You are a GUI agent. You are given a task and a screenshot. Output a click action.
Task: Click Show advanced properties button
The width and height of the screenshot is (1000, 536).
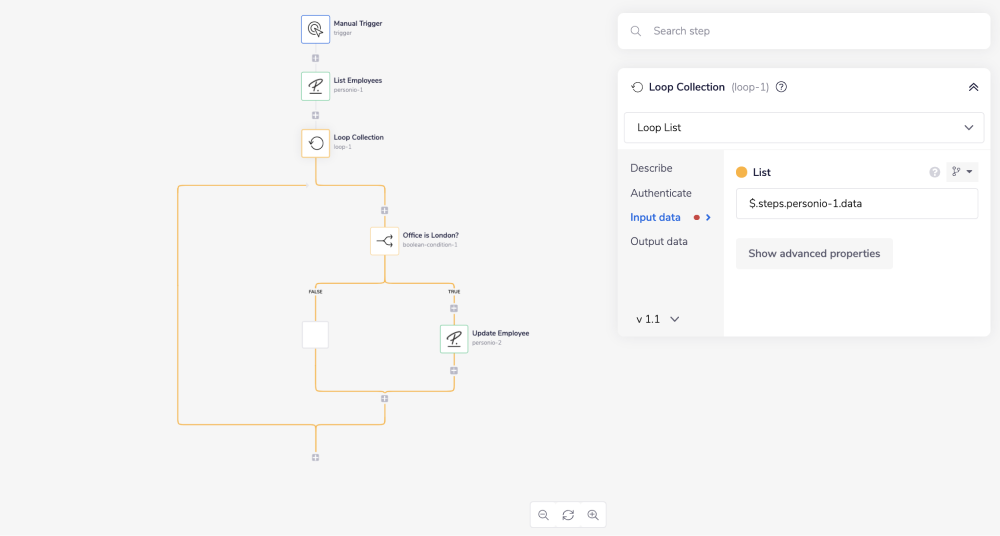tap(814, 254)
